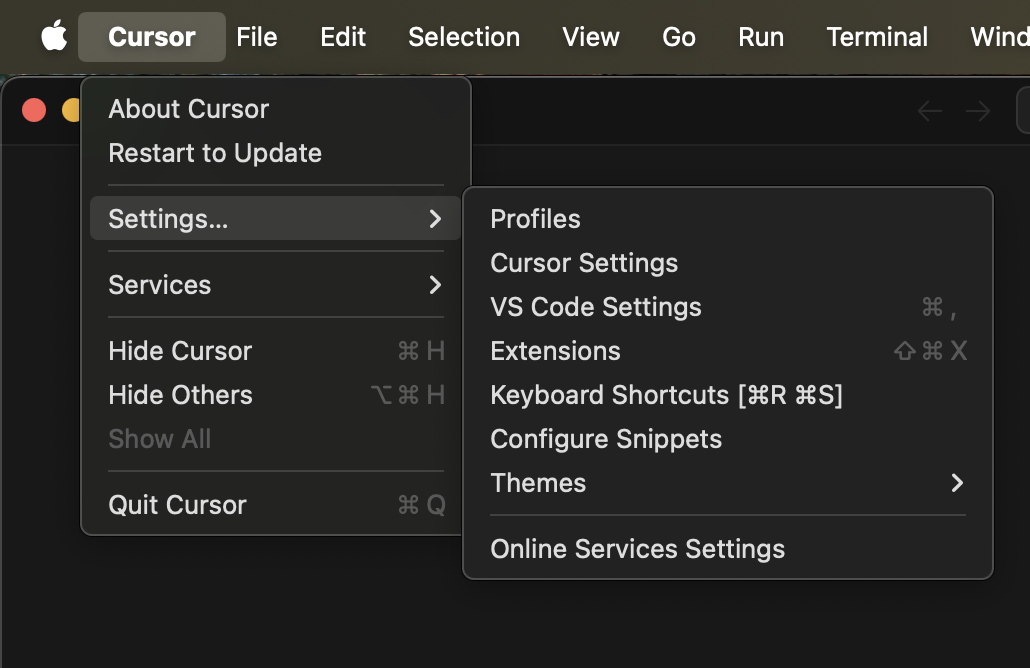Viewport: 1030px width, 668px height.
Task: Open the File menu
Action: pyautogui.click(x=256, y=36)
